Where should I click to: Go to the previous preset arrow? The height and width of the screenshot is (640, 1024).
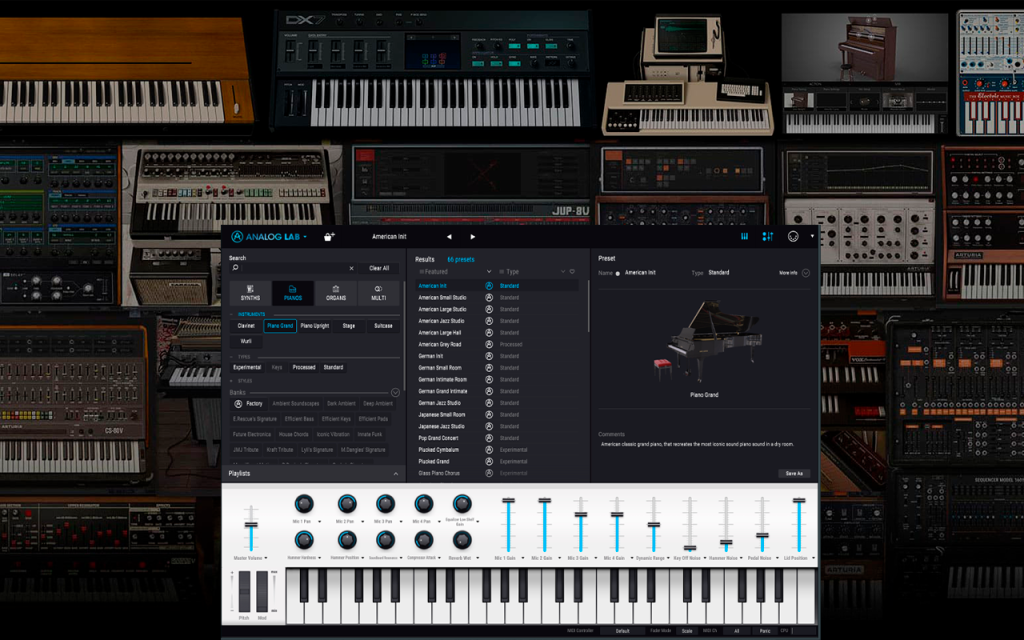click(x=449, y=236)
